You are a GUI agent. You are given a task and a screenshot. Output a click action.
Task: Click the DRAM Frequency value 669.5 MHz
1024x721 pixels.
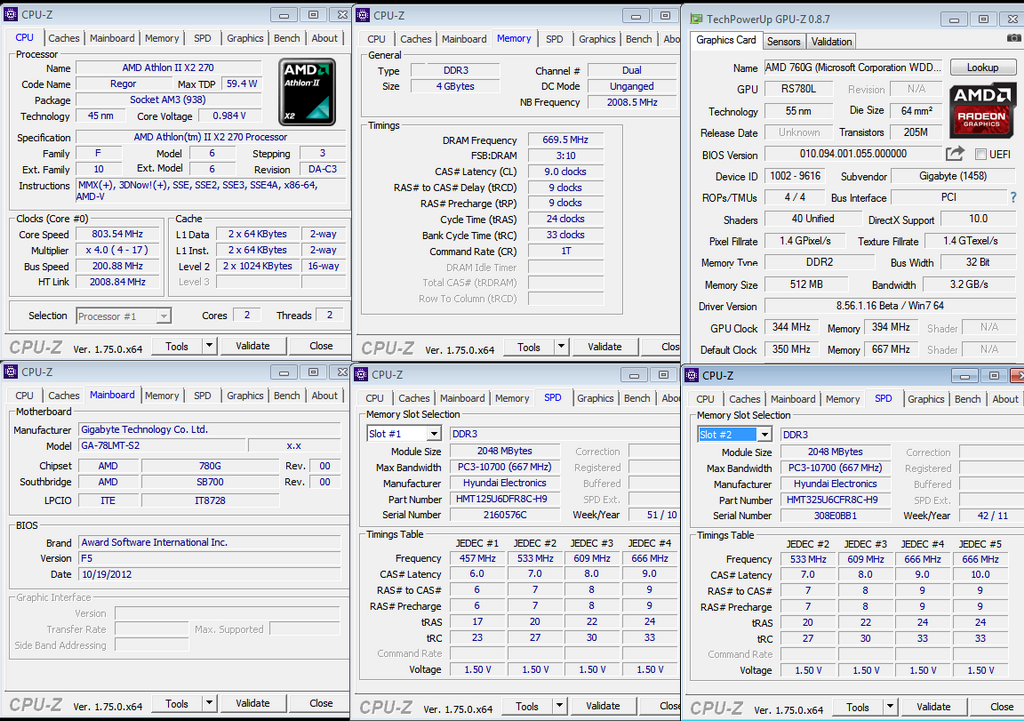pyautogui.click(x=566, y=140)
